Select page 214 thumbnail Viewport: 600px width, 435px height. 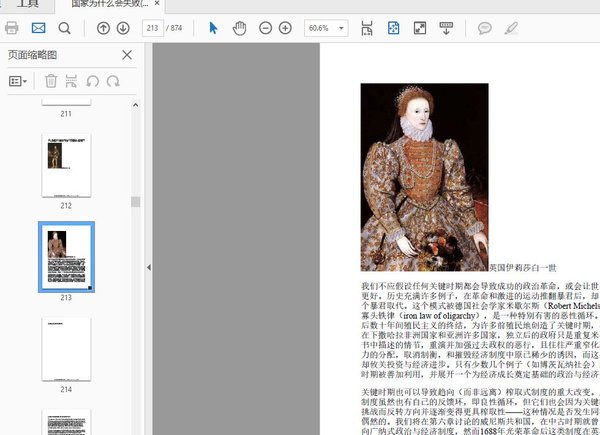click(65, 348)
